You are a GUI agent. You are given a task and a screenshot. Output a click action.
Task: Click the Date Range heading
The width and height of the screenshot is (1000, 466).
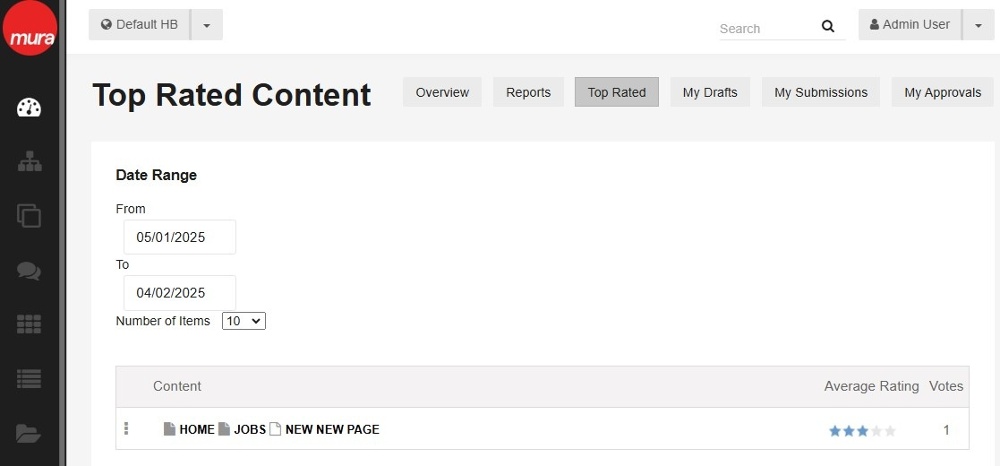(x=156, y=175)
